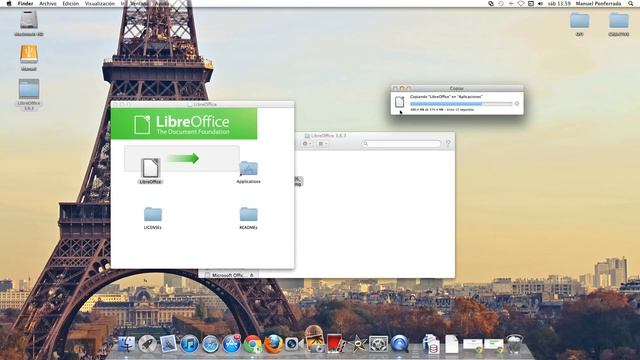The image size is (640, 360).
Task: Open the hard disk icon on desktop
Action: click(x=29, y=20)
